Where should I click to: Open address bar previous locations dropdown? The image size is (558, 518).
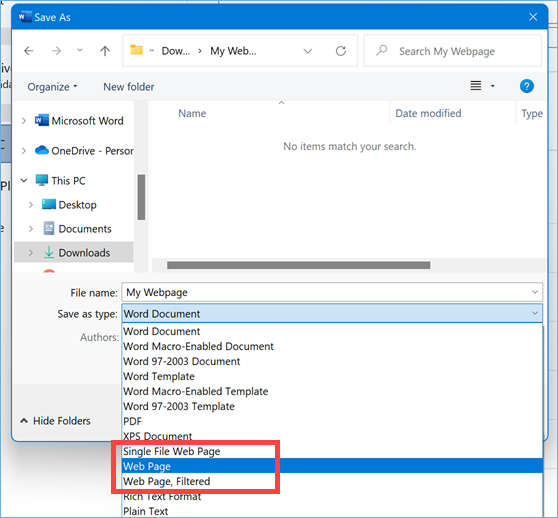[307, 51]
